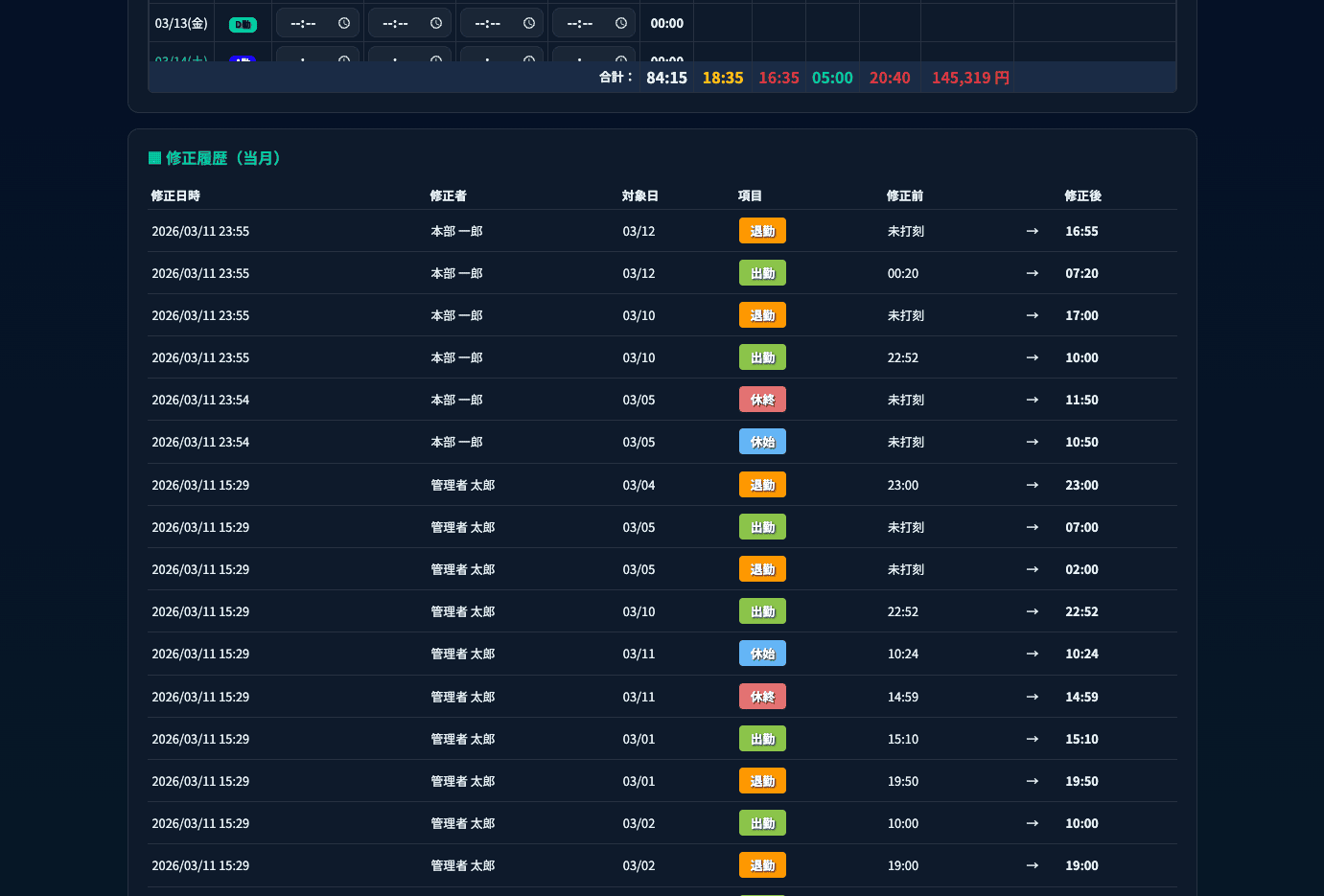Viewport: 1324px width, 896px height.
Task: Open the fourth clock picker in the 03/13 row
Action: (x=621, y=23)
